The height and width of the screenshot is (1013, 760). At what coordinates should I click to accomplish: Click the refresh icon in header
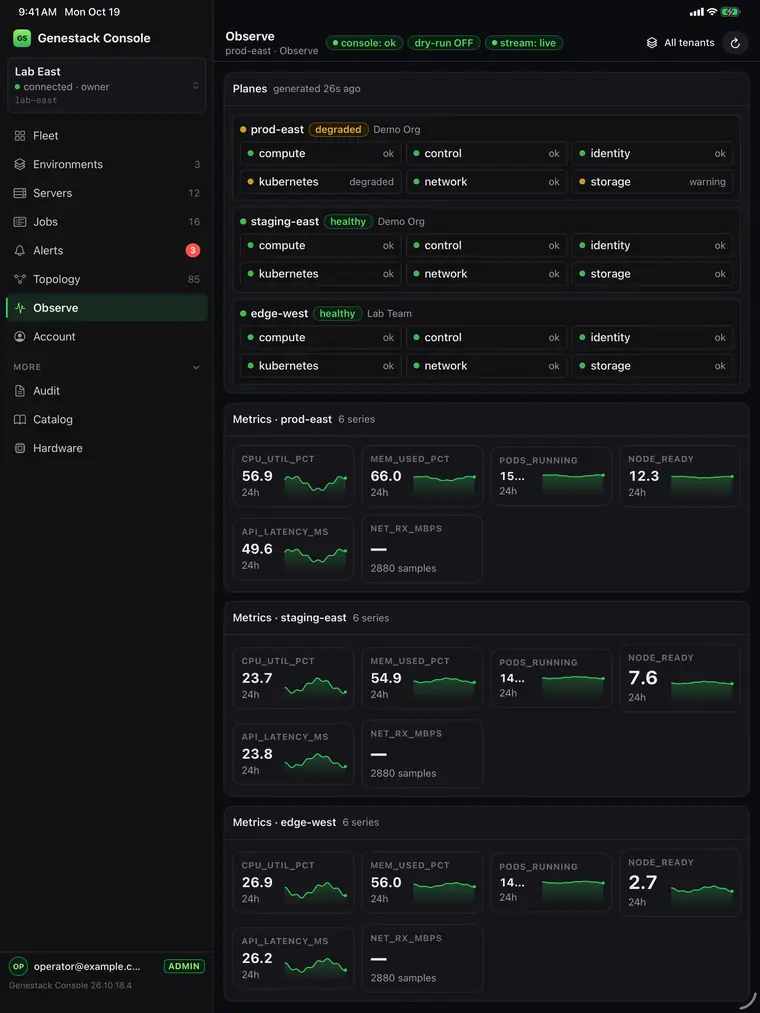point(735,43)
